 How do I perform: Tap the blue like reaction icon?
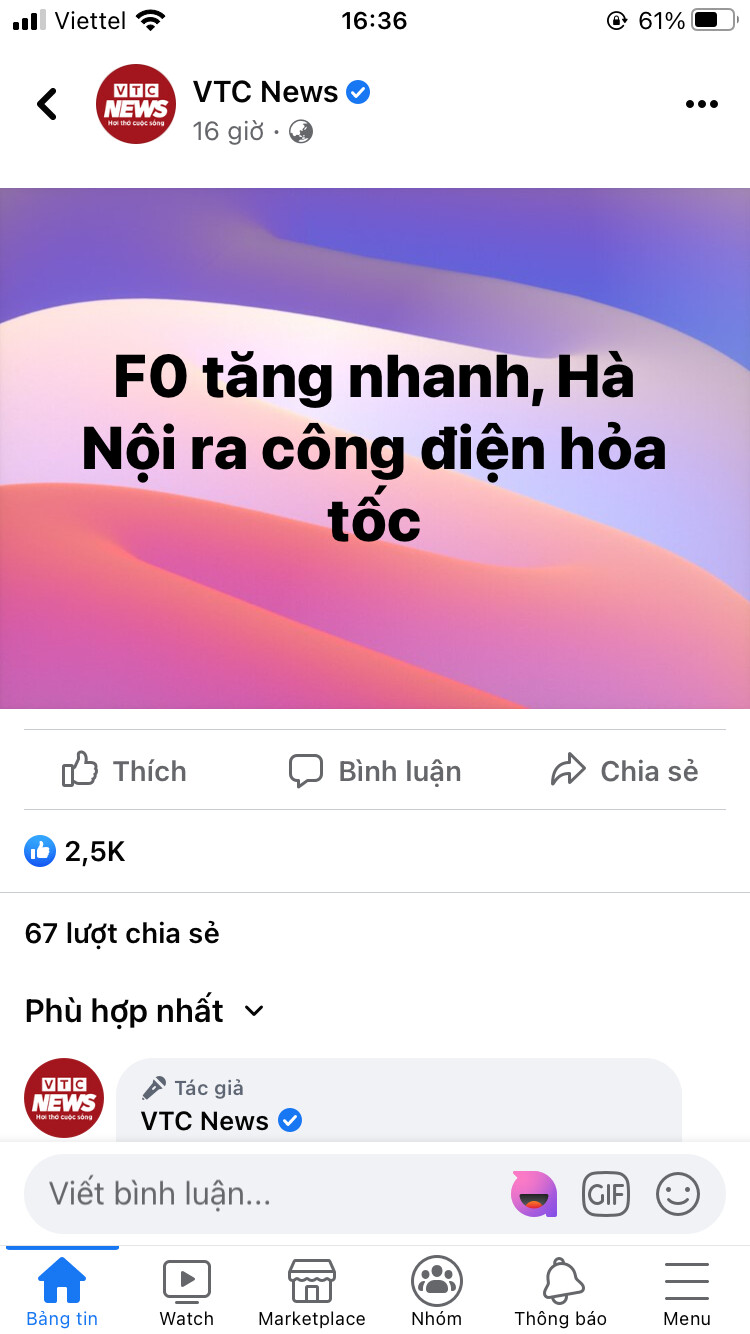[40, 851]
